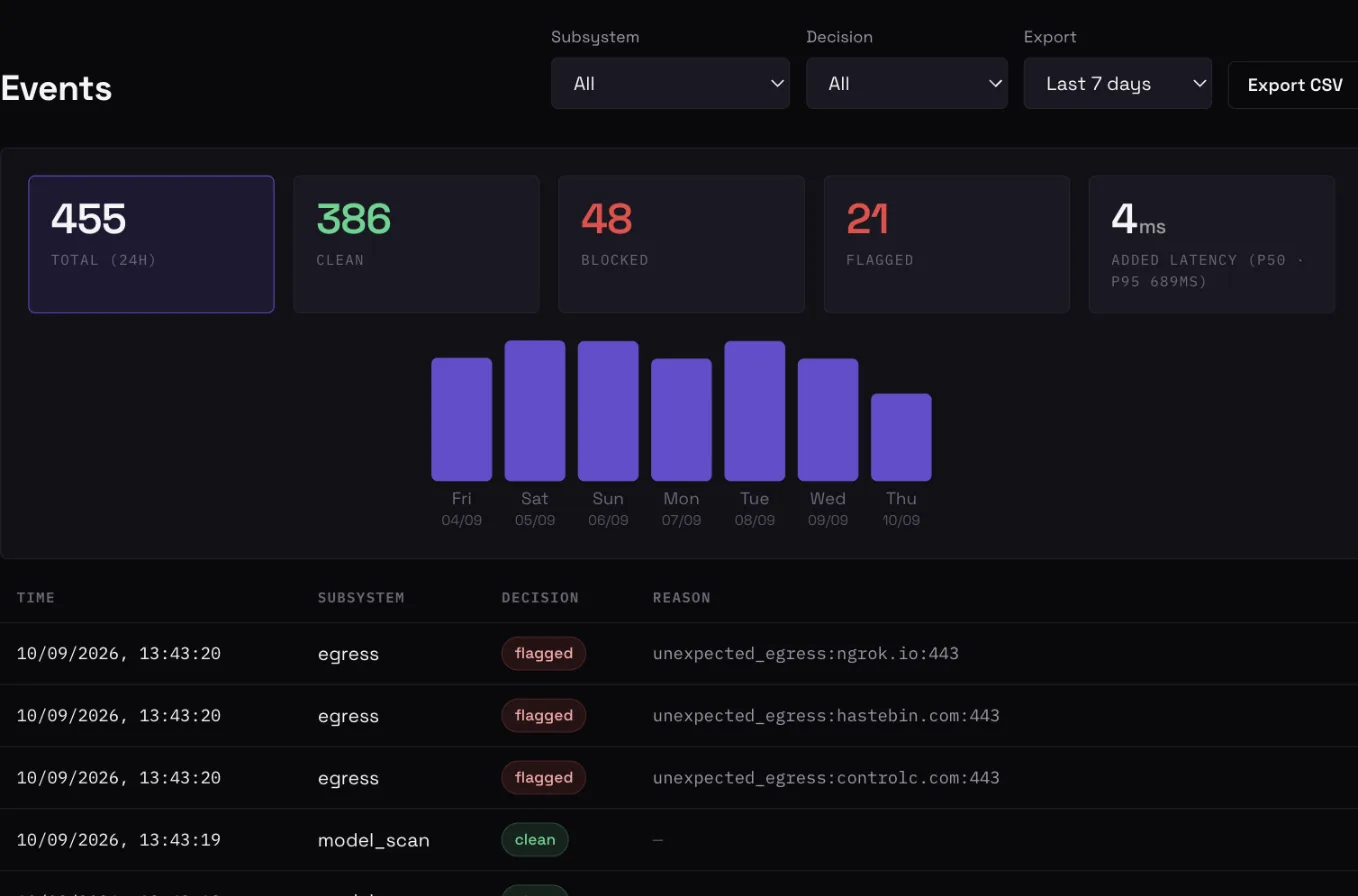Click the model_scan subsystem cell
Viewport: 1358px width, 896px height.
(x=374, y=840)
